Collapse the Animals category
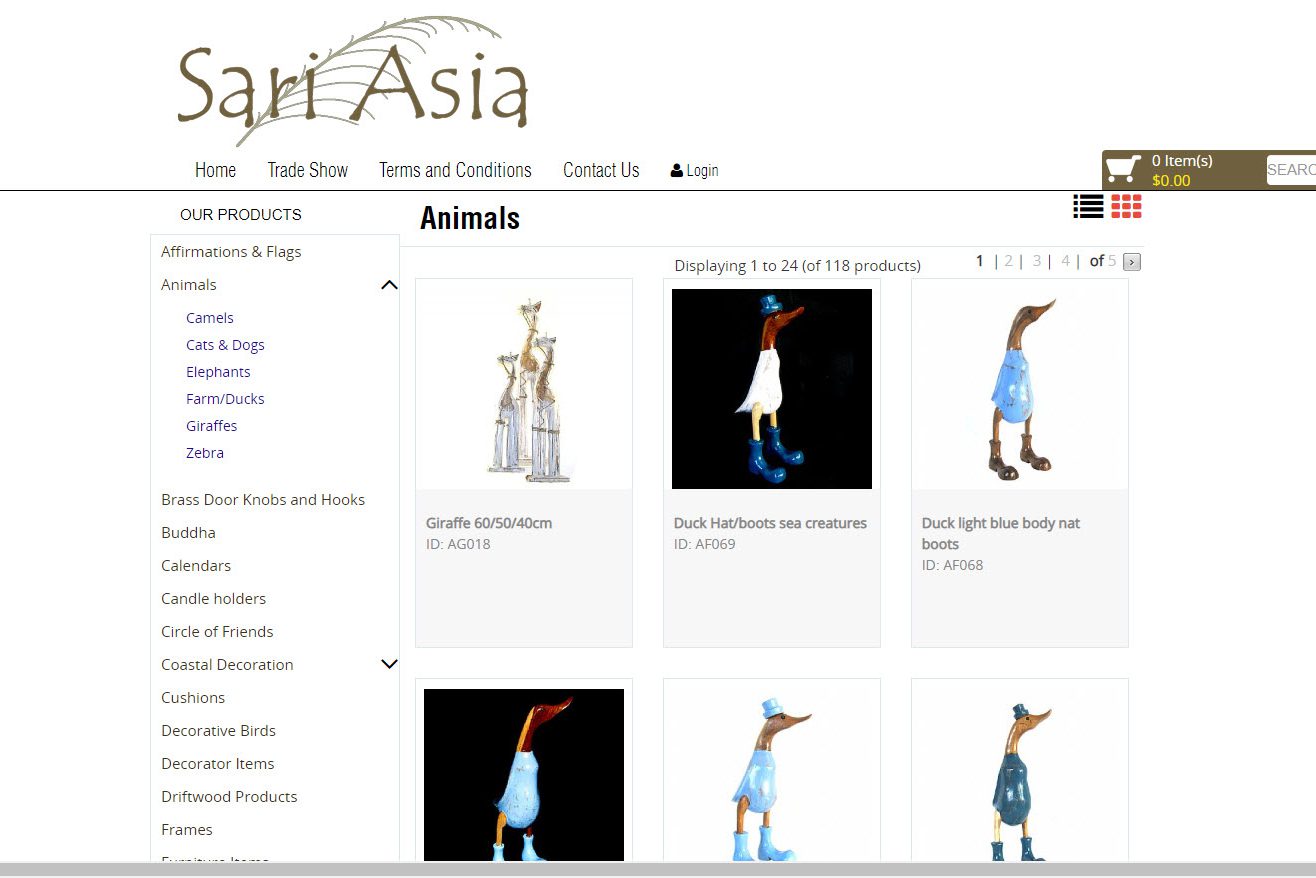Viewport: 1316px width, 878px height. point(389,285)
